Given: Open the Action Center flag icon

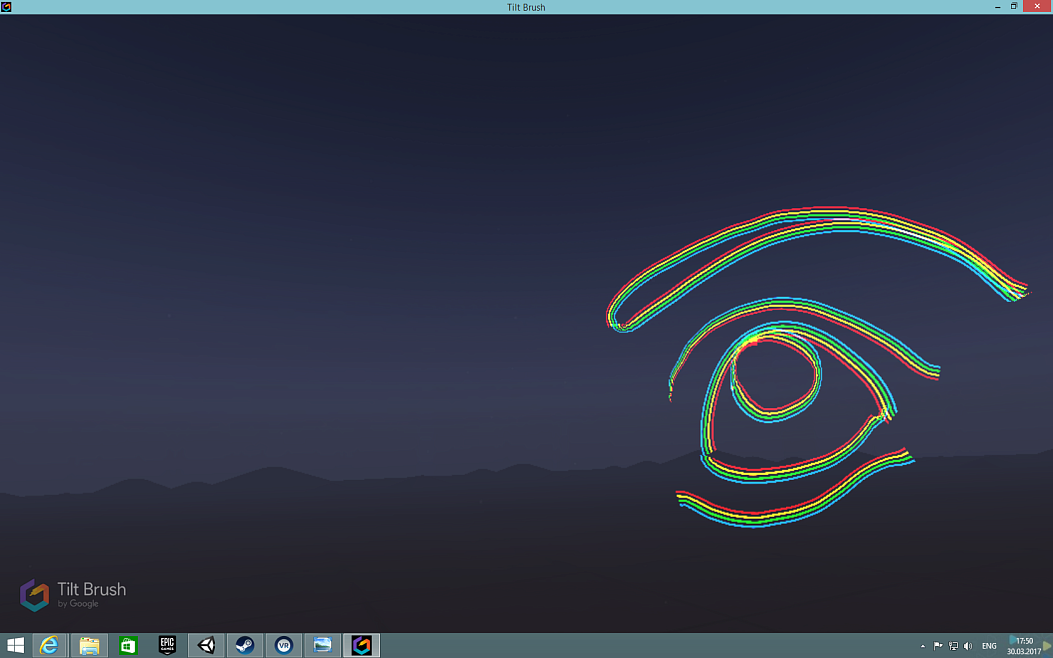Looking at the screenshot, I should [938, 647].
